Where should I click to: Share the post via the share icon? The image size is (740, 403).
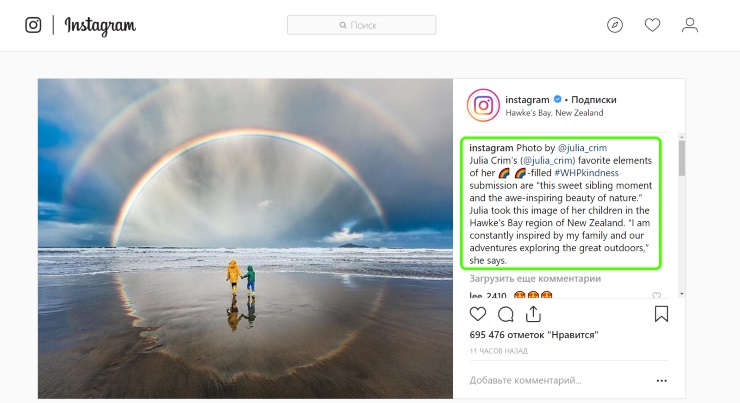(x=533, y=314)
